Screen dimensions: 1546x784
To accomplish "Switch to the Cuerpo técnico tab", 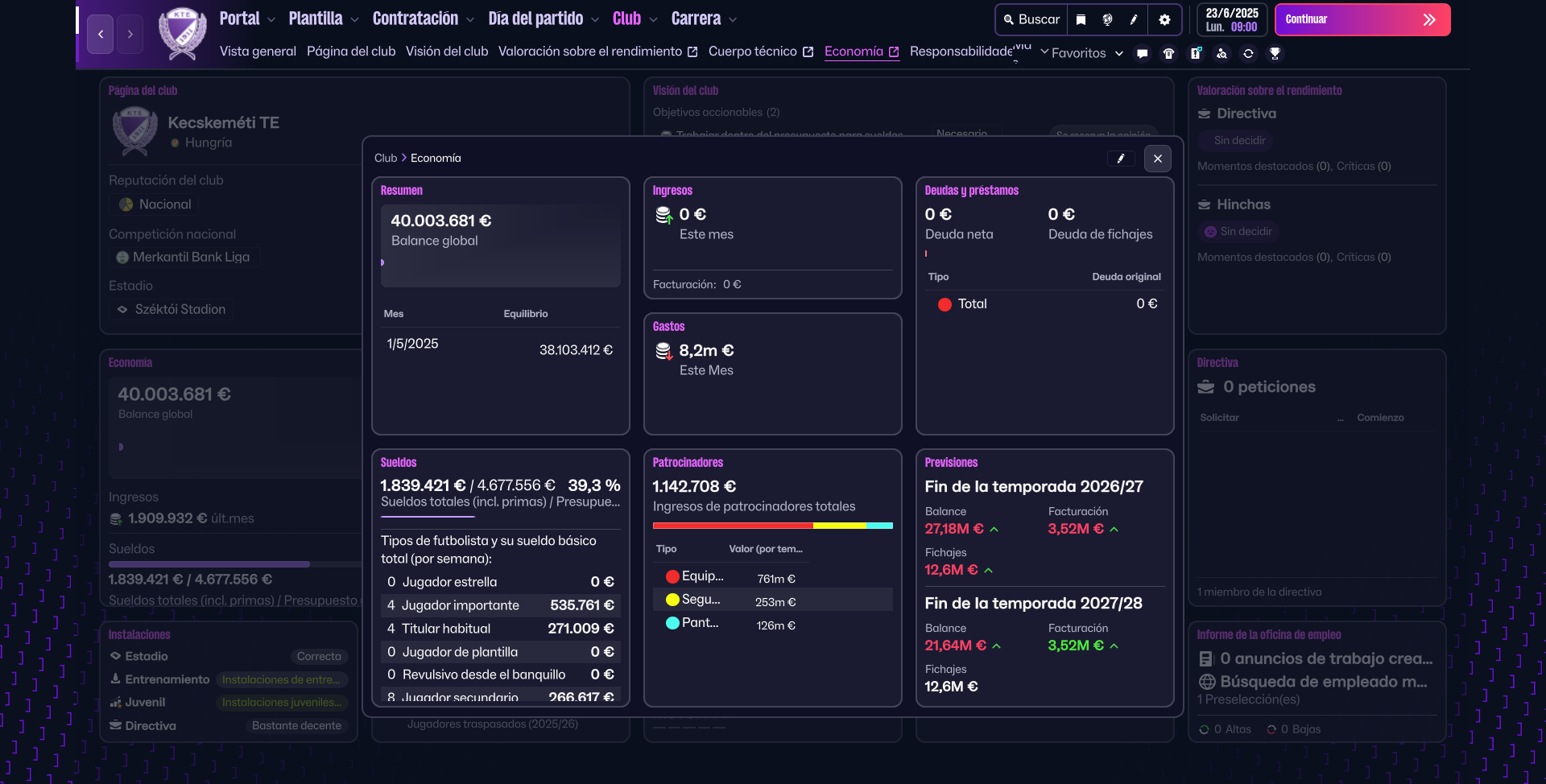I will coord(753,52).
